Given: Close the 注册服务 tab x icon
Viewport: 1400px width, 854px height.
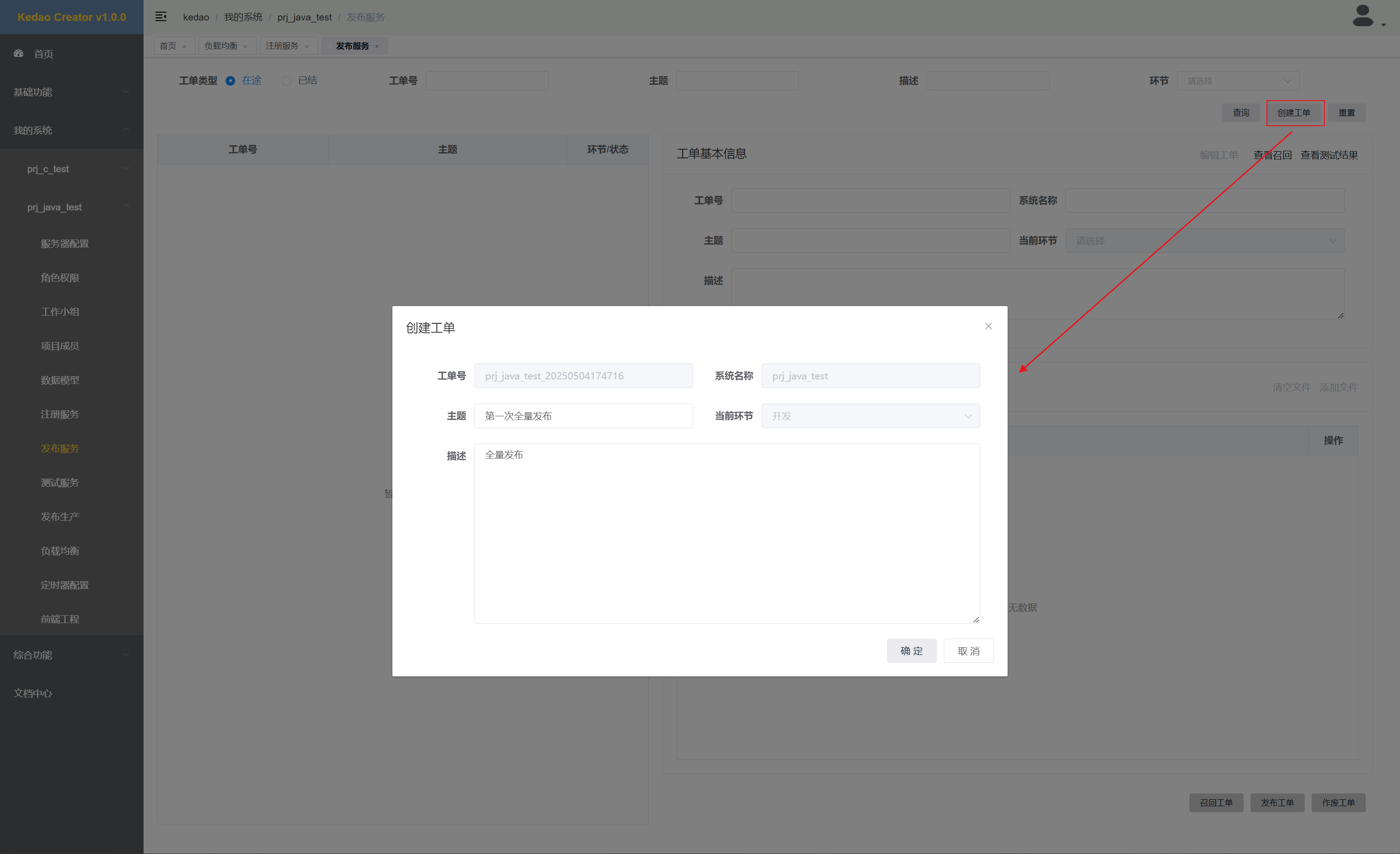Looking at the screenshot, I should [307, 46].
